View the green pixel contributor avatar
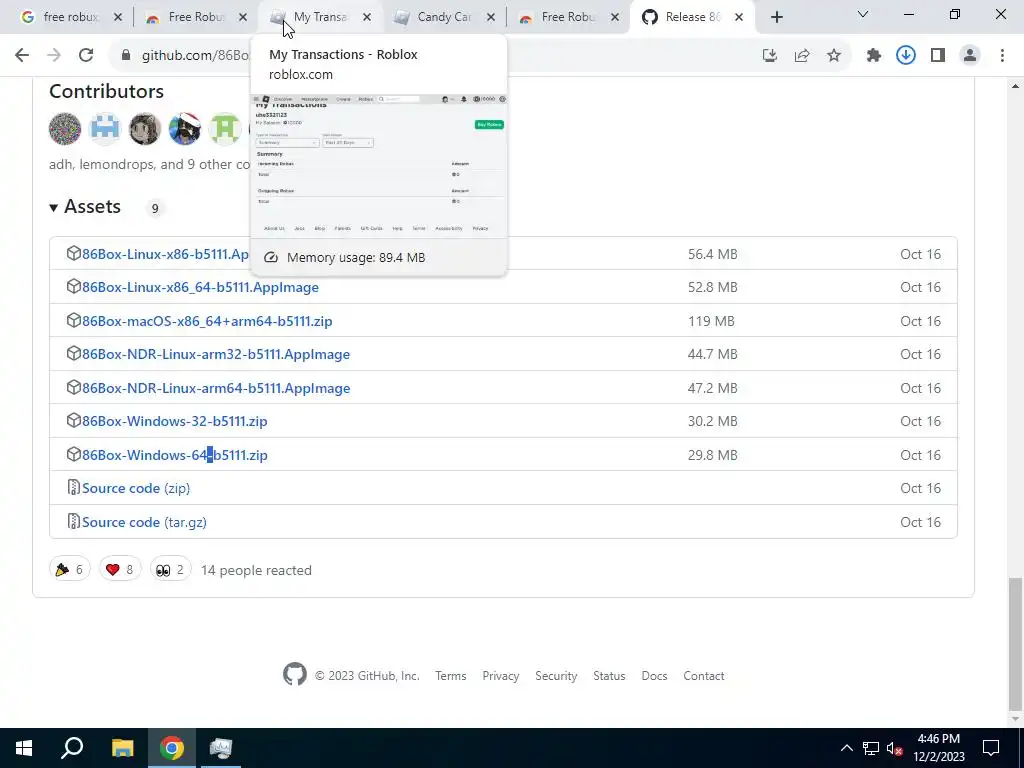Screen dimensions: 1024x768 [x=225, y=128]
